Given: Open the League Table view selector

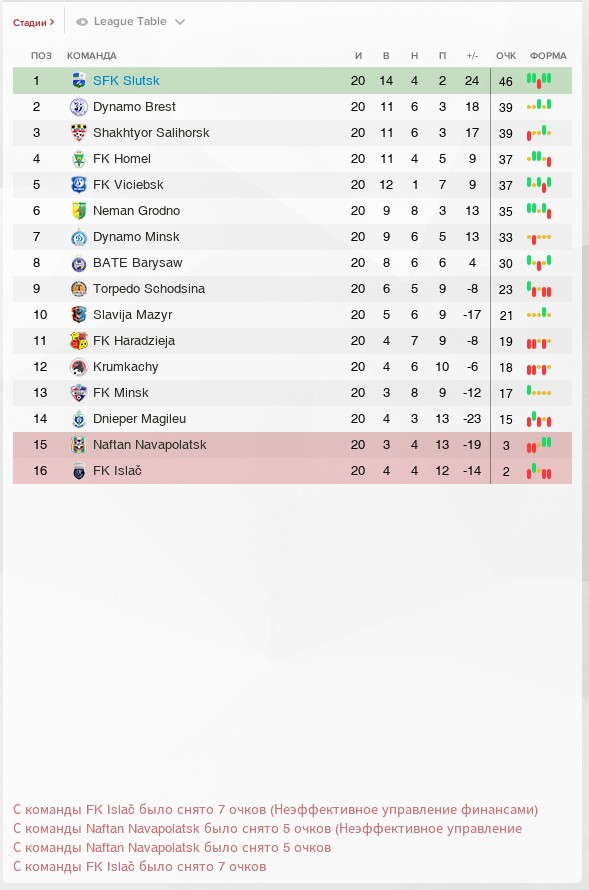Looking at the screenshot, I should pos(131,22).
